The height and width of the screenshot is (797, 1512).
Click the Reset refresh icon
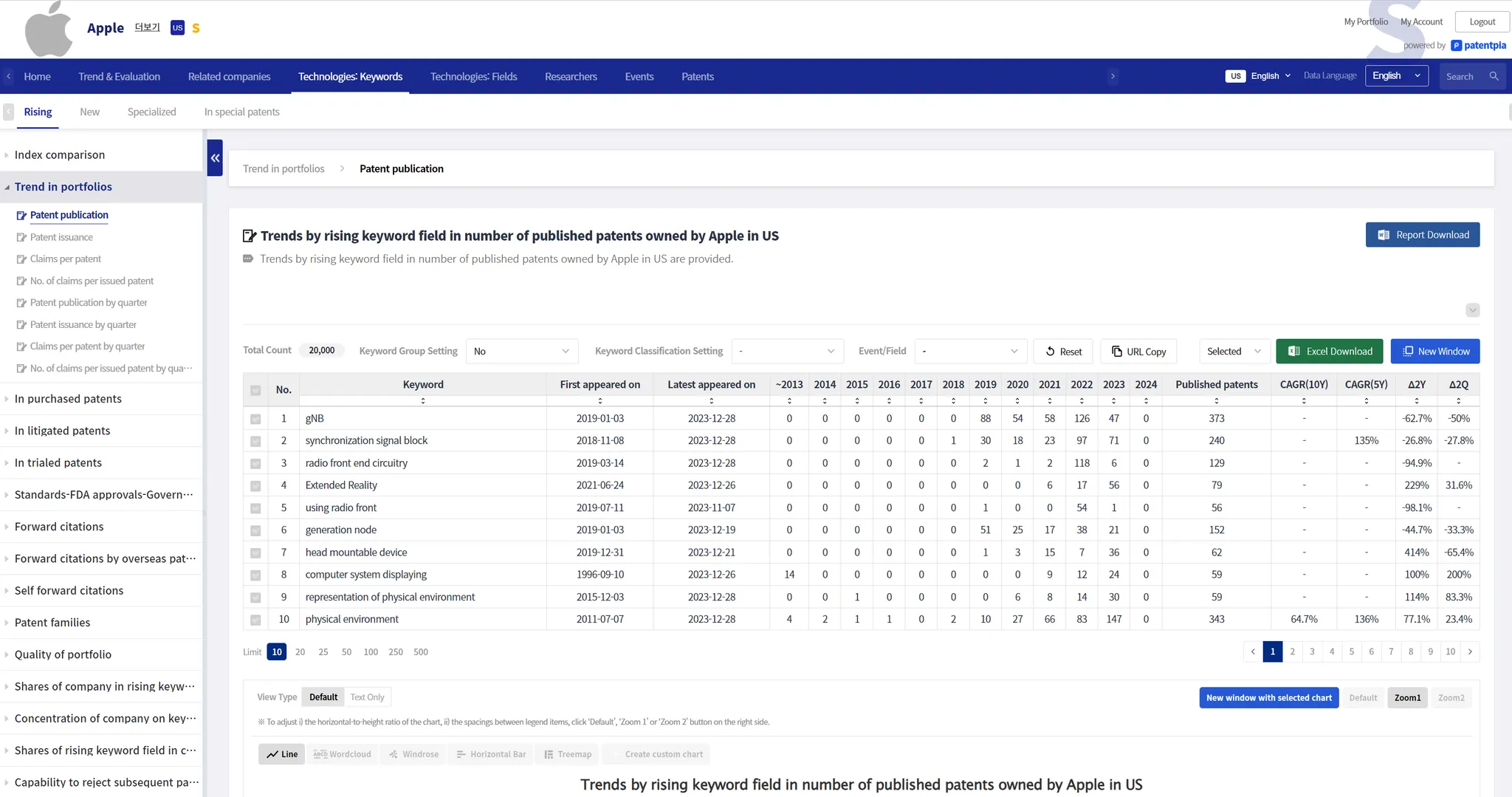[x=1050, y=352]
